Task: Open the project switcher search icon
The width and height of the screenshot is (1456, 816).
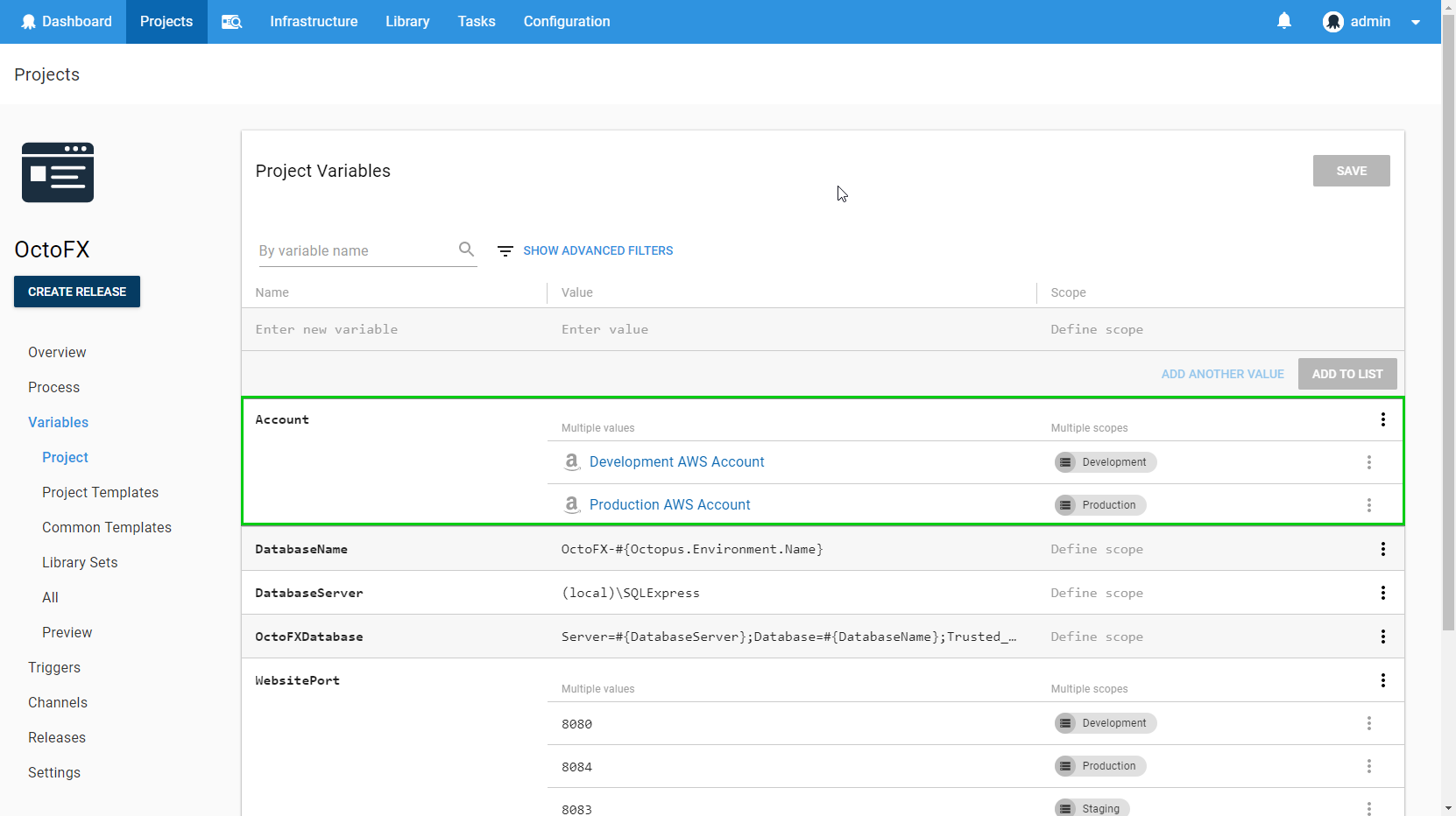Action: pos(231,21)
